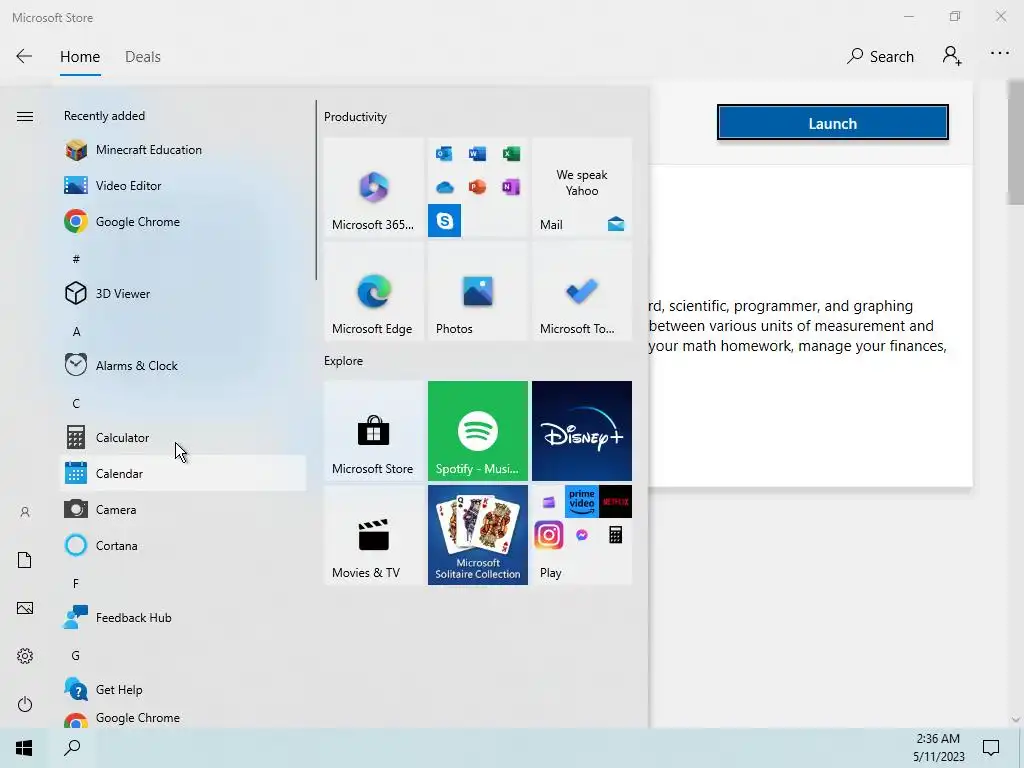Open Microsoft Solitaire Collection tile
The width and height of the screenshot is (1024, 768).
(478, 535)
